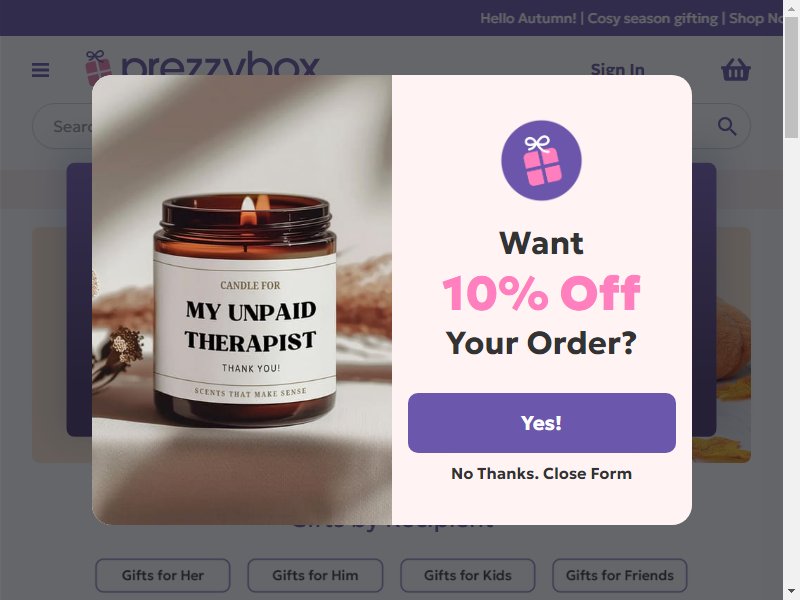The image size is (800, 600).
Task: Choose Gifts for Him category
Action: (315, 575)
